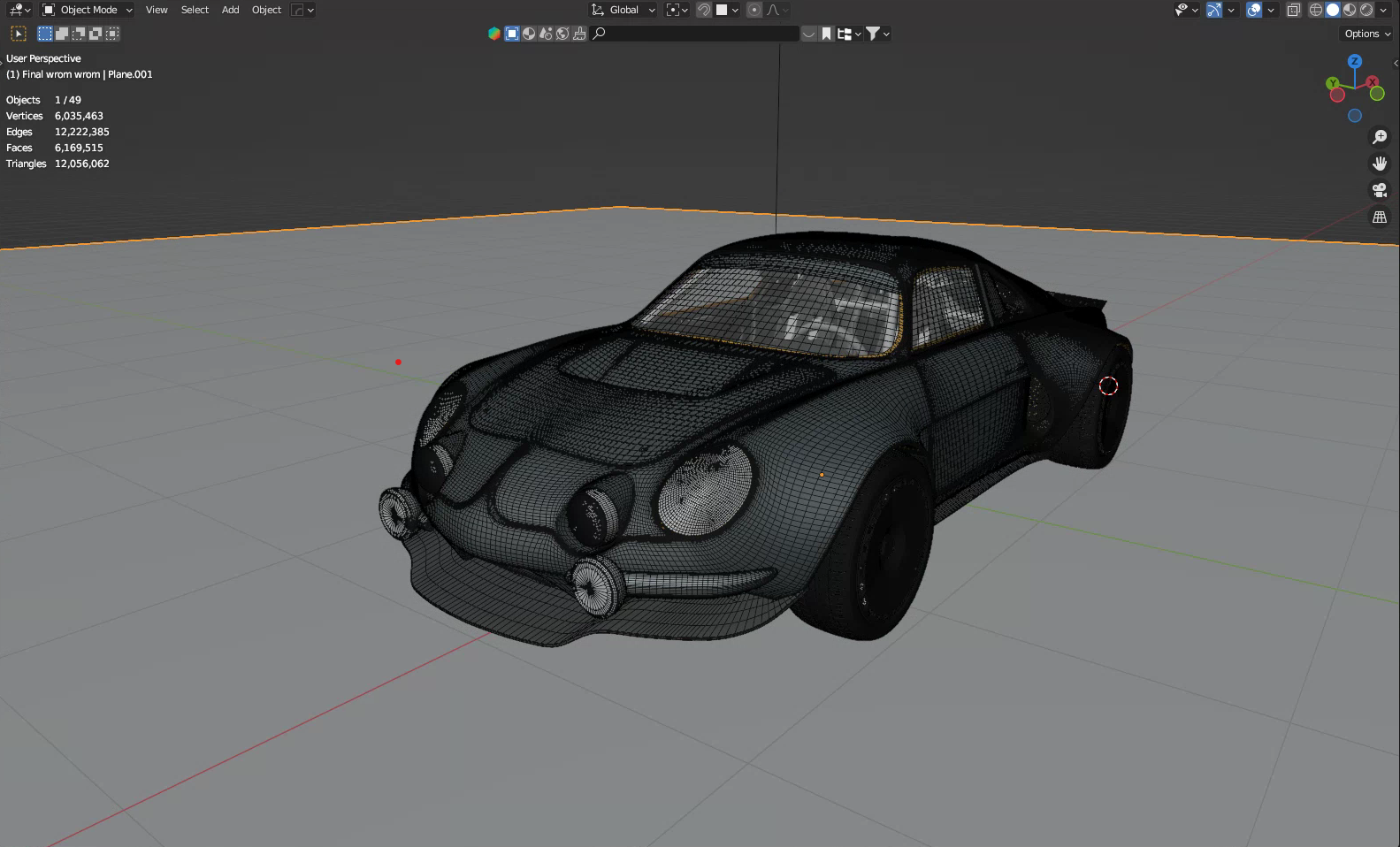Toggle the Show Overlays button
Image resolution: width=1400 pixels, height=847 pixels.
pyautogui.click(x=1254, y=10)
